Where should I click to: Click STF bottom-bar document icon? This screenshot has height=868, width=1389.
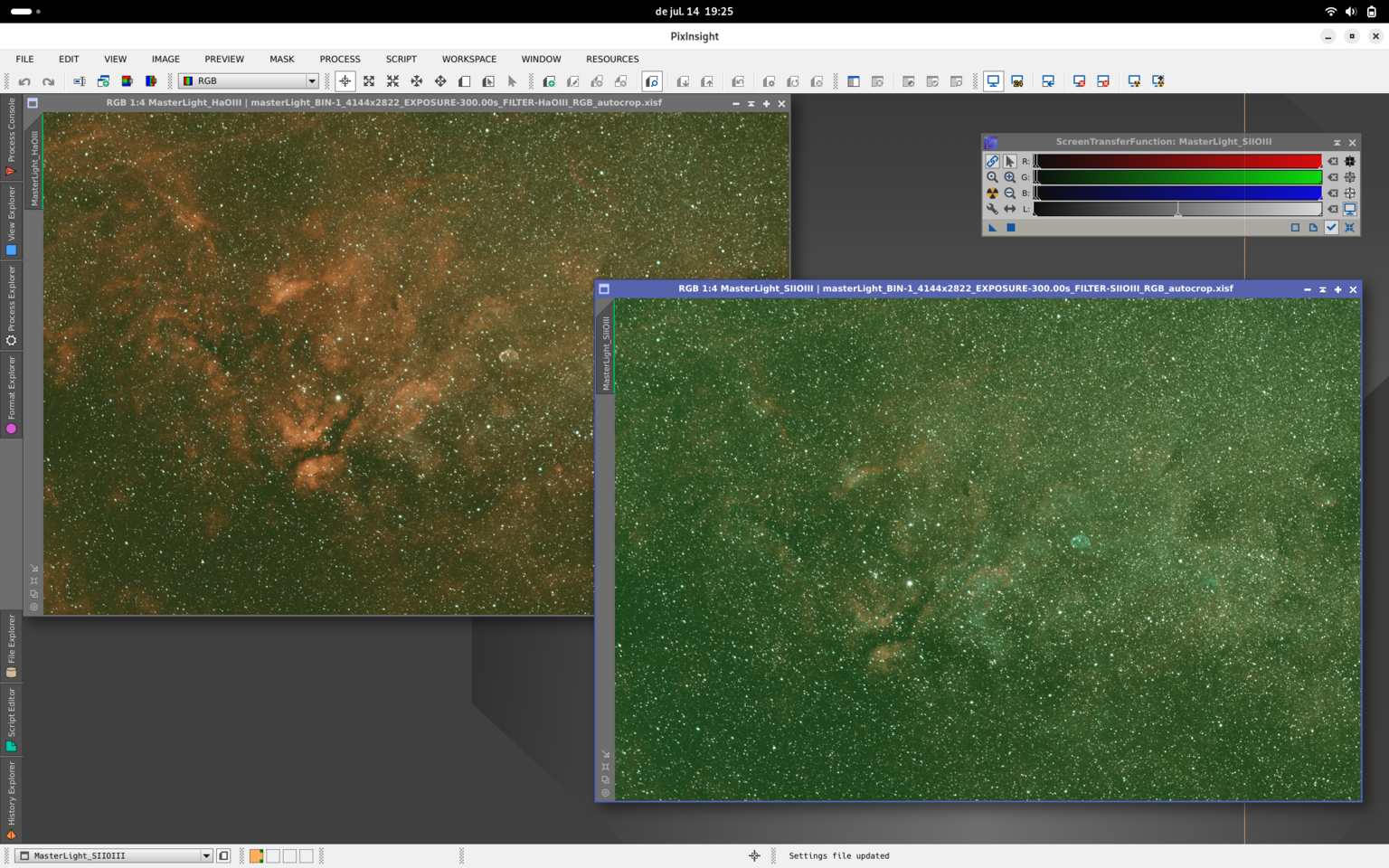pos(1313,228)
